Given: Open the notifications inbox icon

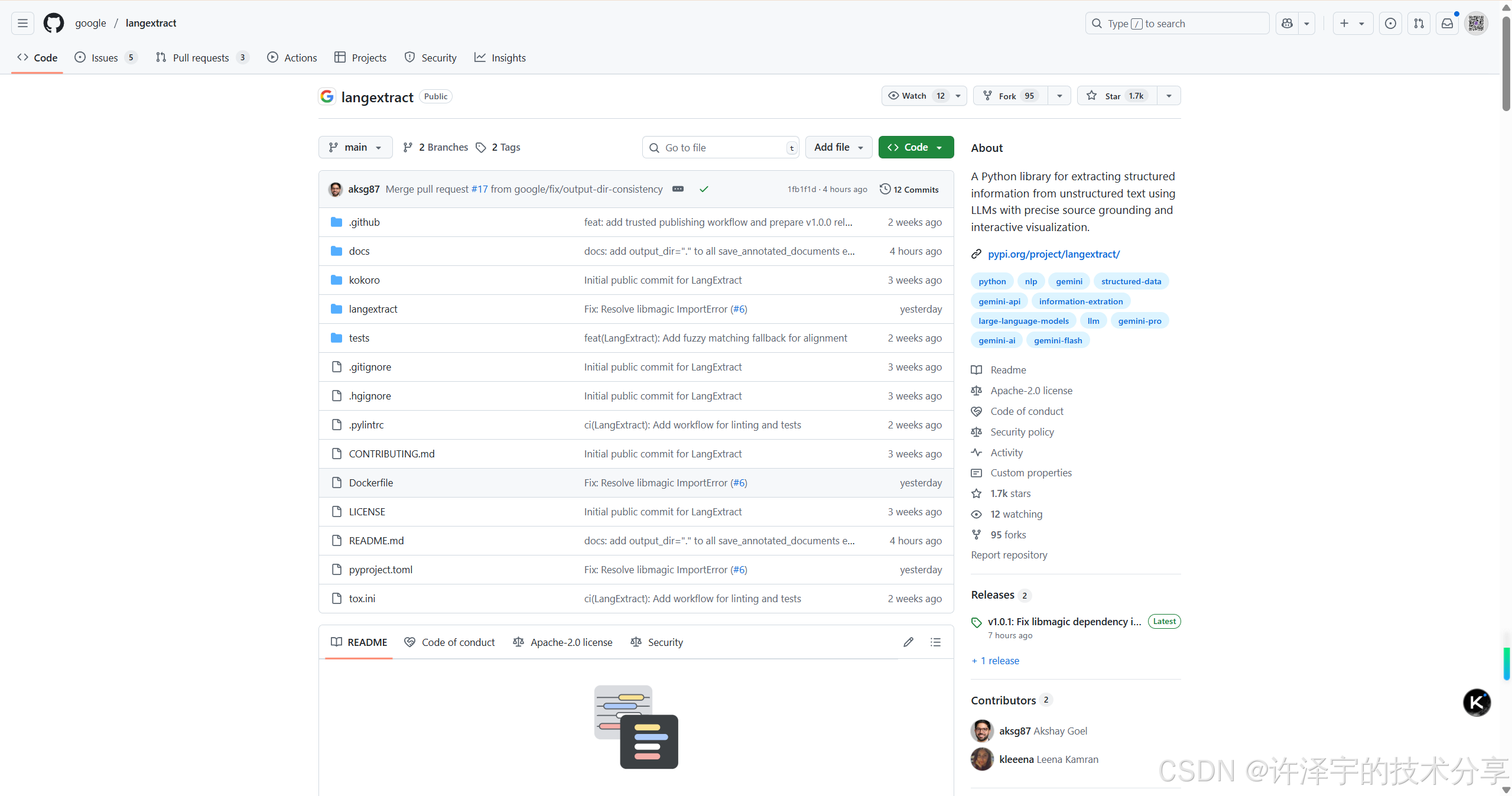Looking at the screenshot, I should coord(1447,23).
